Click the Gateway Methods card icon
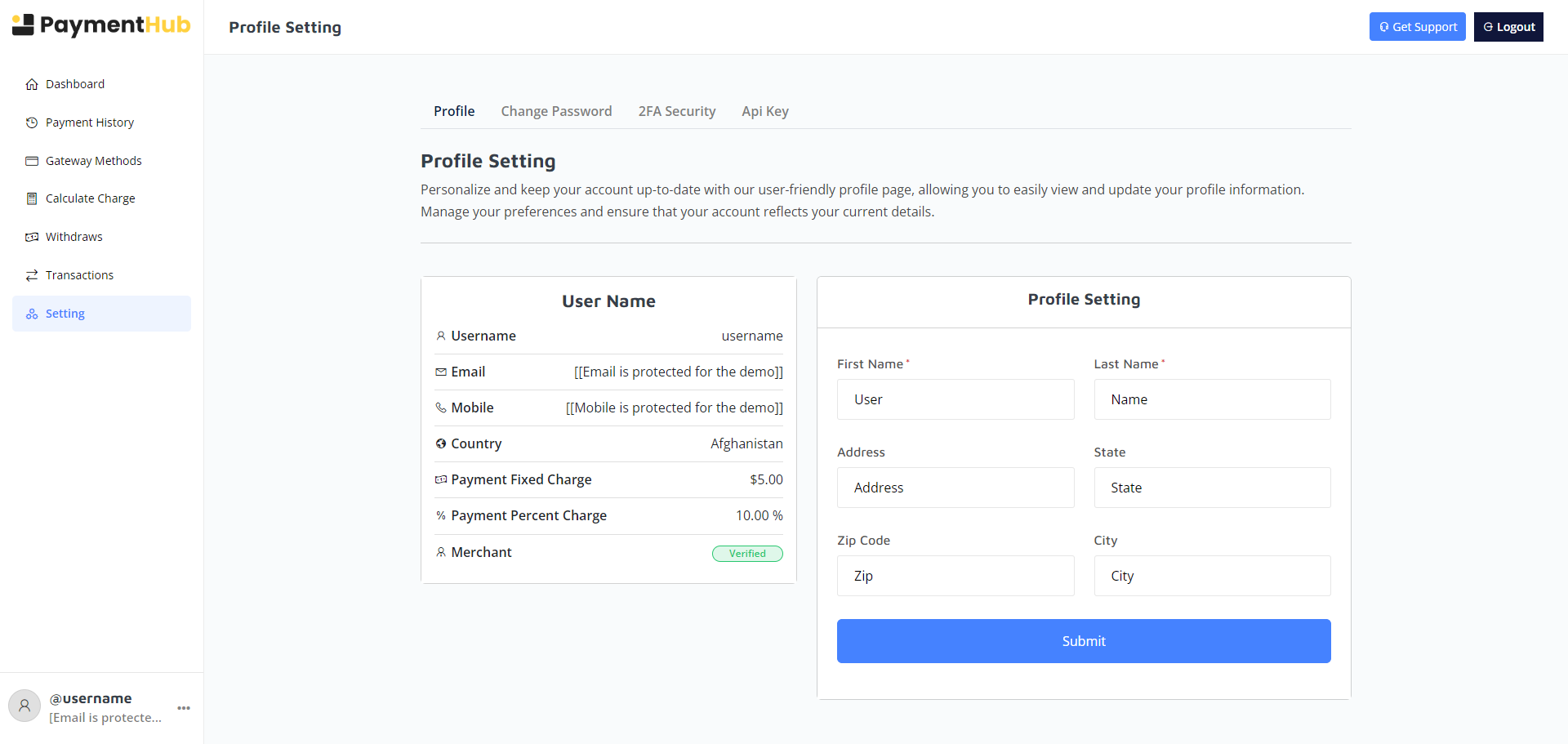 [x=32, y=161]
